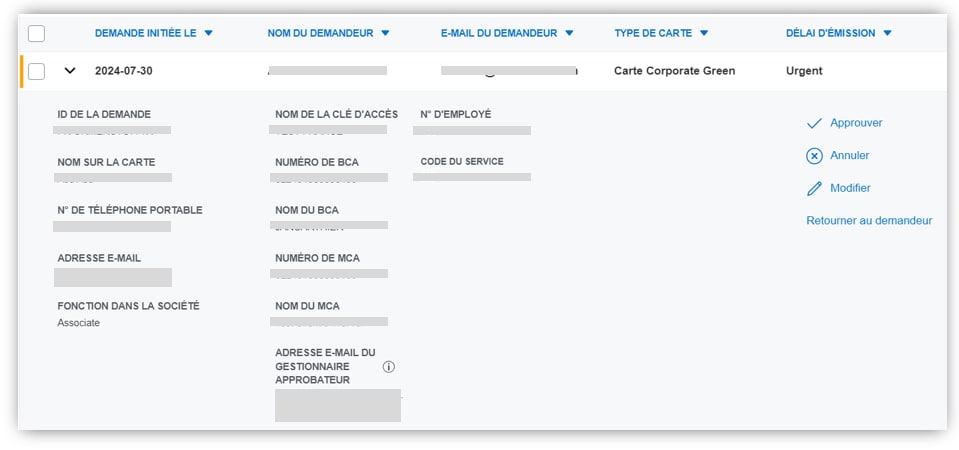Click the Annuler link text
The width and height of the screenshot is (959, 450).
pos(849,156)
